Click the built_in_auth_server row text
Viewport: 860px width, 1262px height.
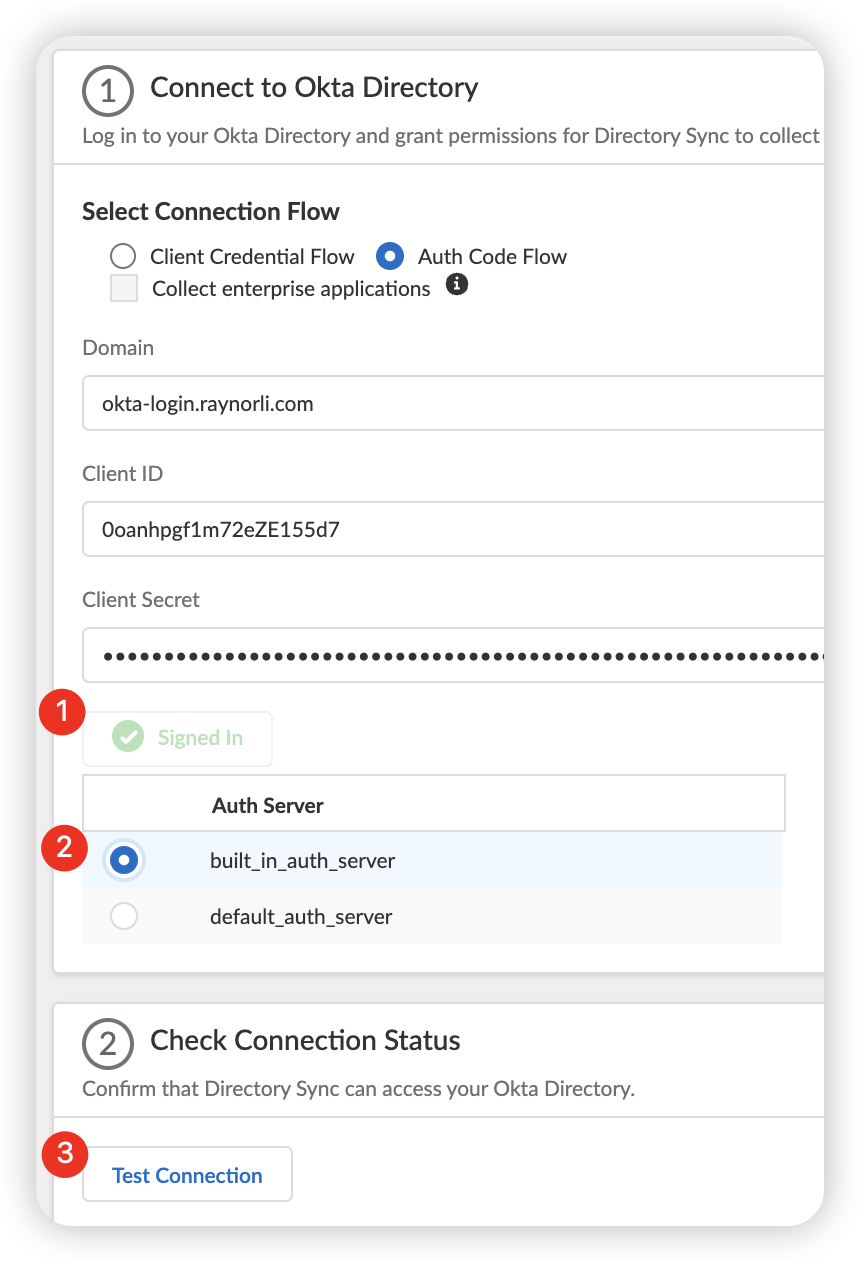pyautogui.click(x=302, y=860)
